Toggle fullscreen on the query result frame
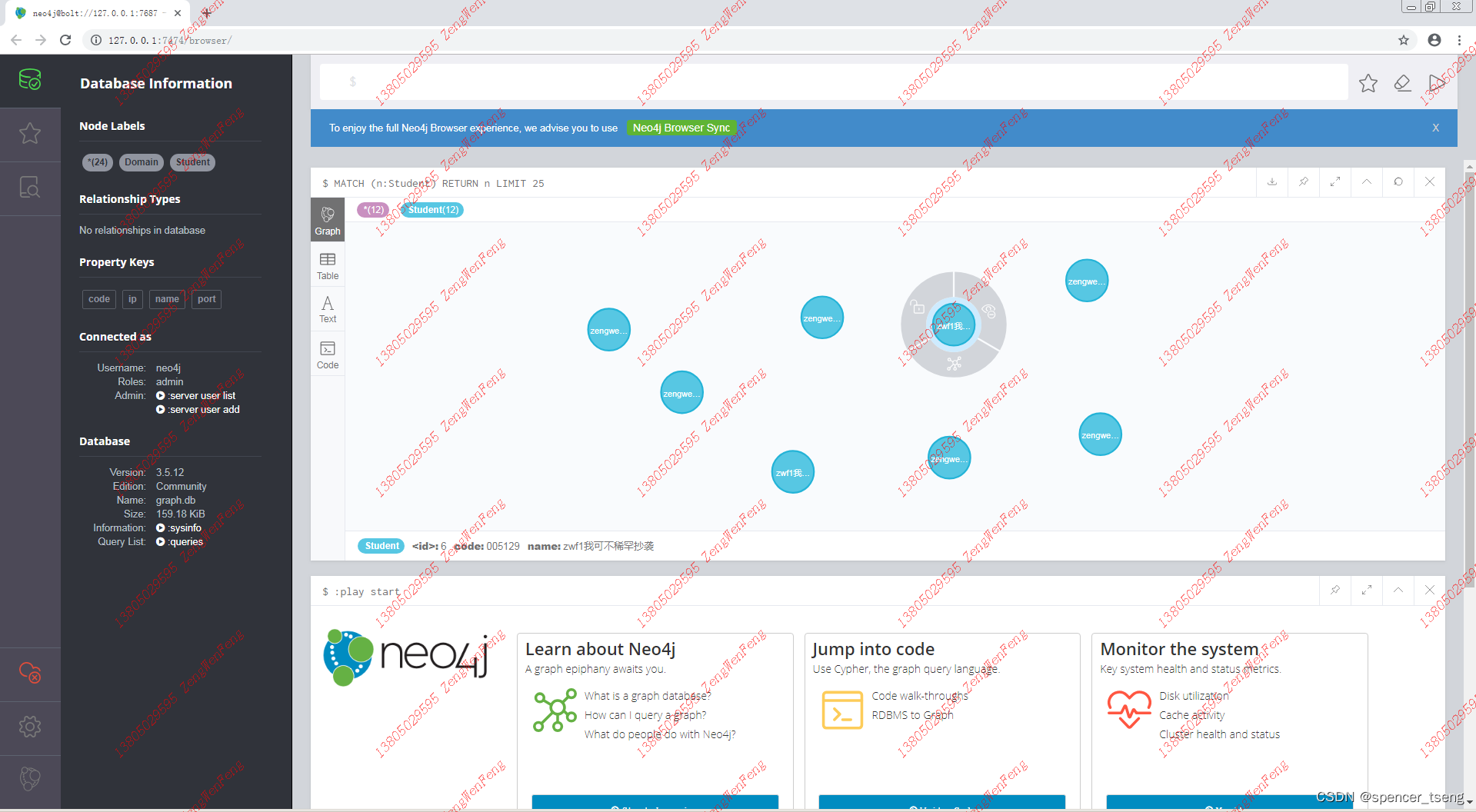 pos(1334,182)
